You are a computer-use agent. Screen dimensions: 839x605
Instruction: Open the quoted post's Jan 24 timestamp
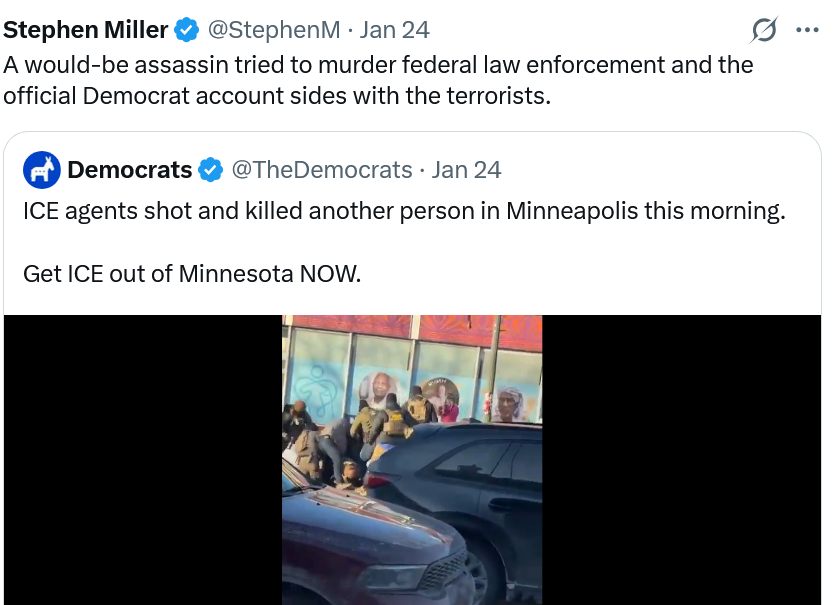(466, 170)
